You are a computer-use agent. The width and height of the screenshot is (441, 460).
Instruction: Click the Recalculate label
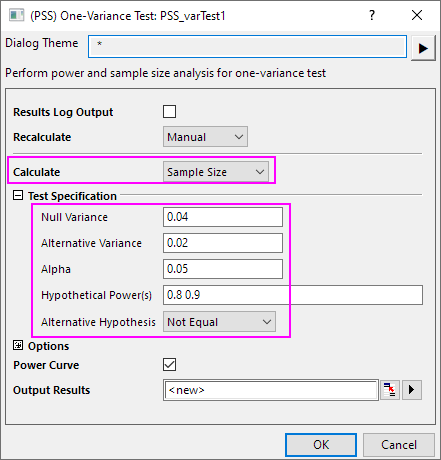pos(42,137)
